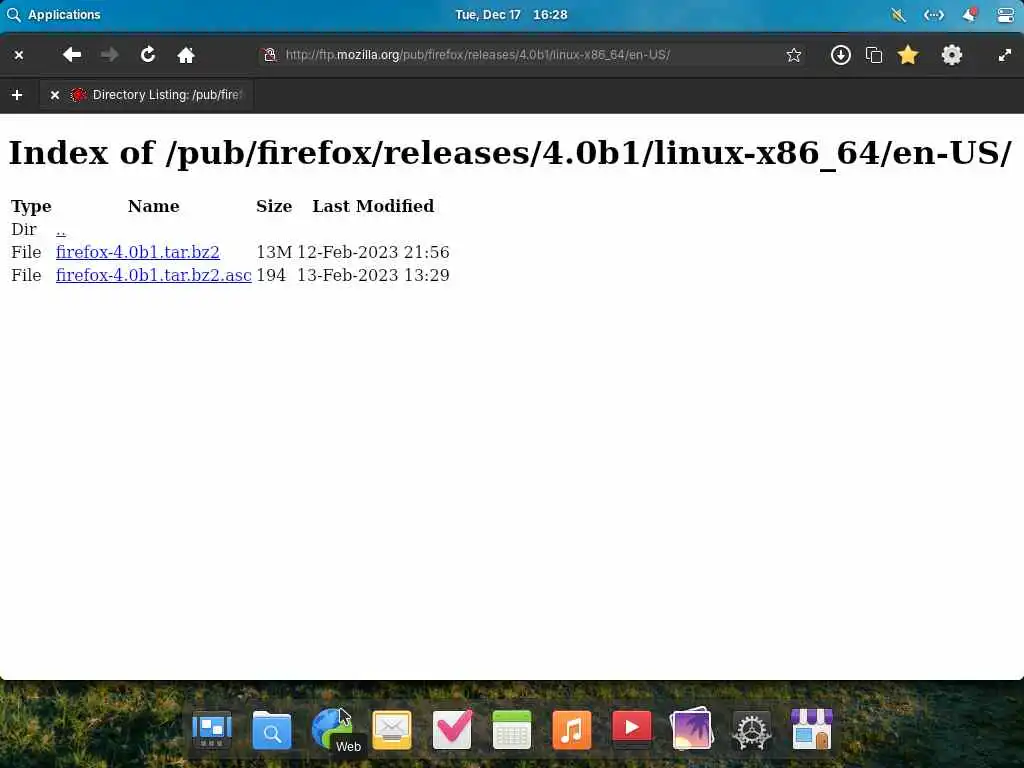Click the insecure connection padlock icon
The width and height of the screenshot is (1024, 768).
(270, 55)
